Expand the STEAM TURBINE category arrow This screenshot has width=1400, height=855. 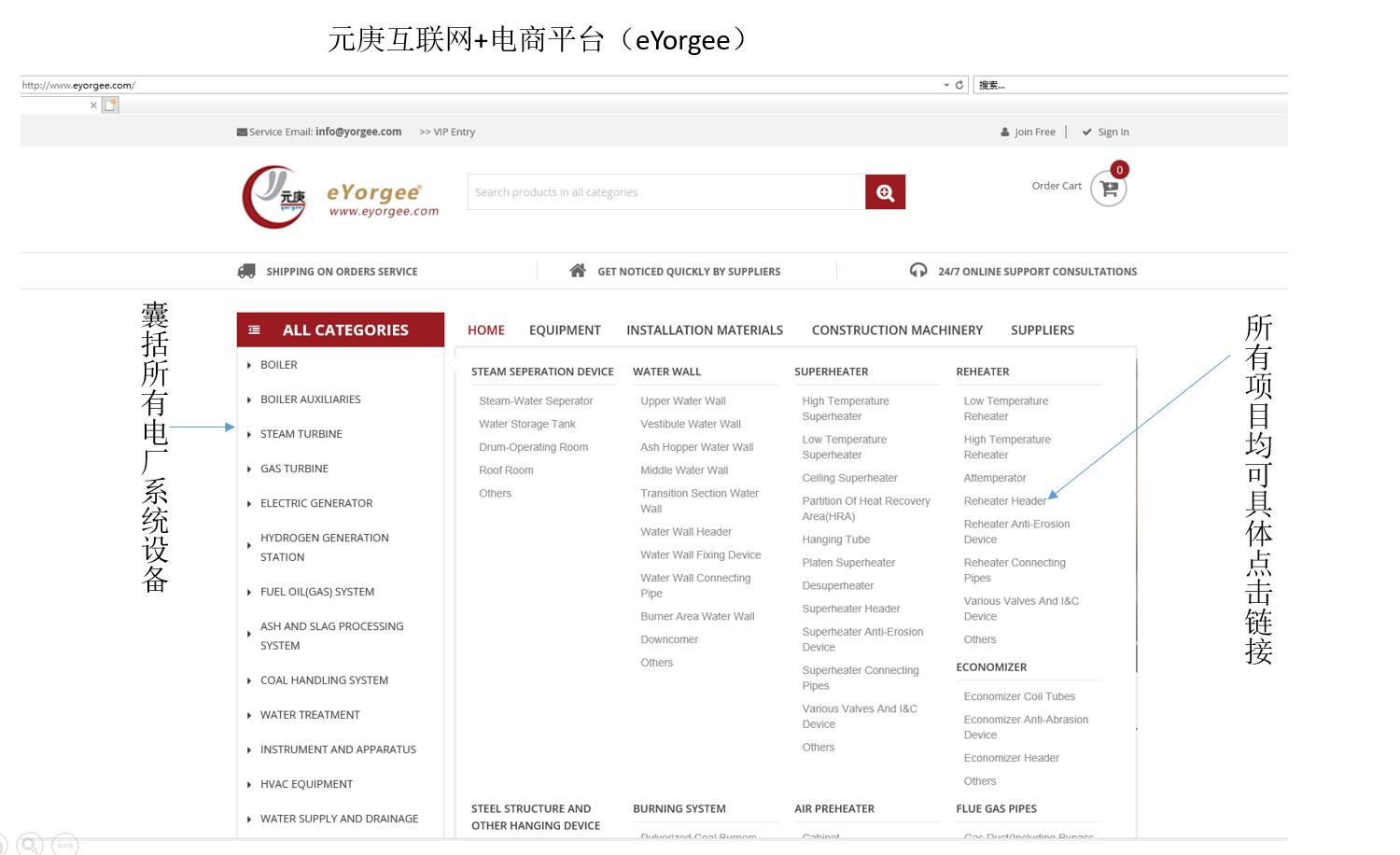249,435
